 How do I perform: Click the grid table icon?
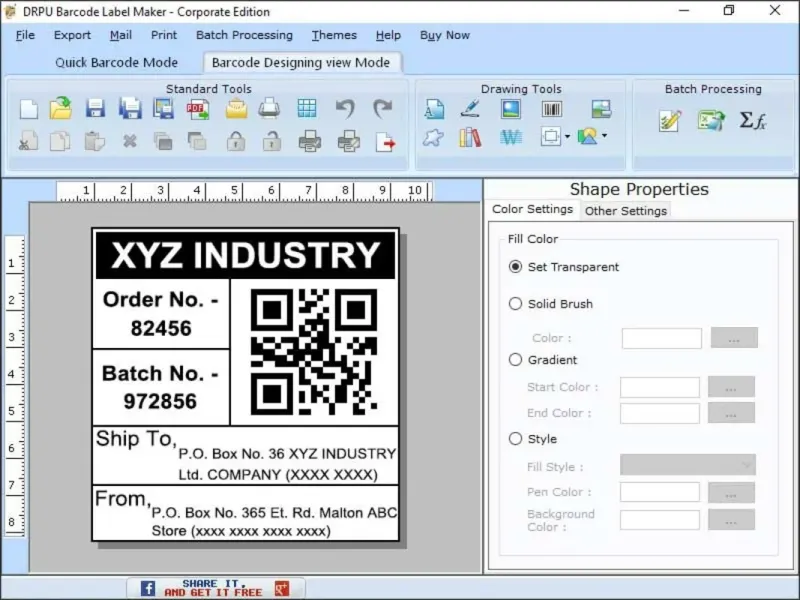(307, 108)
